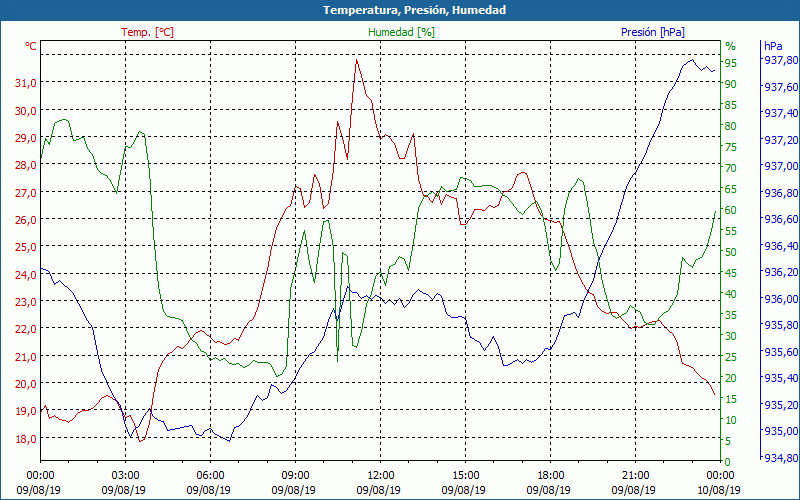Click the '80' humidity axis value
The width and height of the screenshot is (800, 500).
point(731,126)
